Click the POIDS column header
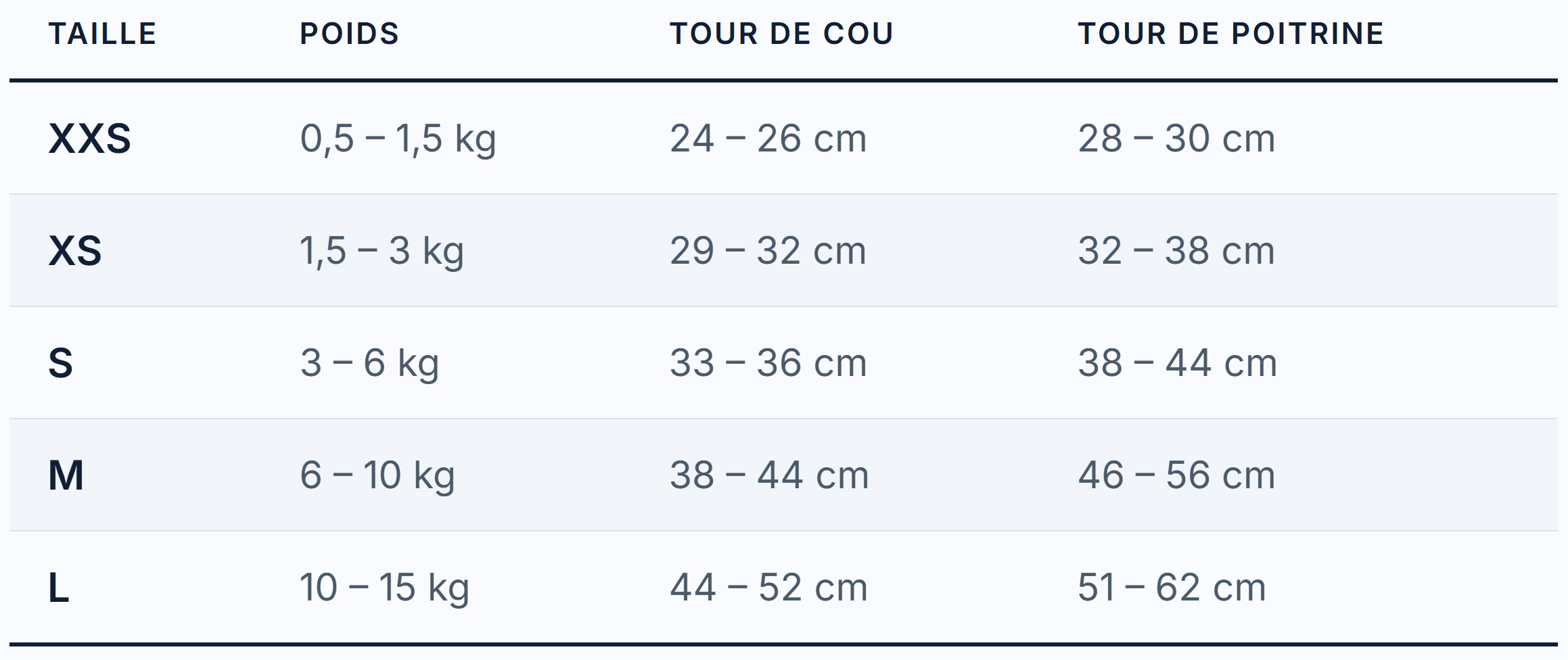This screenshot has width=1568, height=660. coord(349,34)
